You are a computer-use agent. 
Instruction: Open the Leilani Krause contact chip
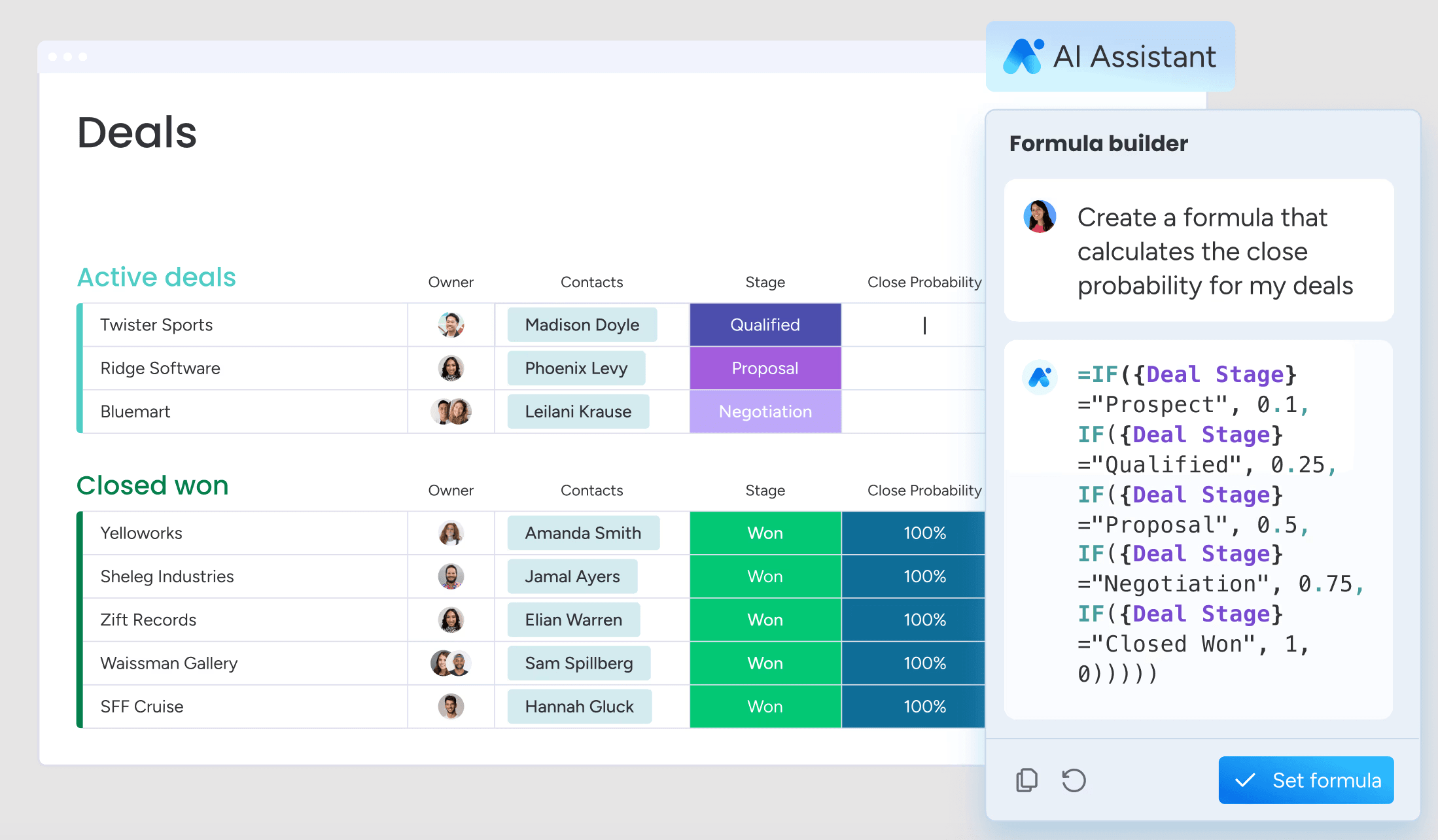[578, 411]
